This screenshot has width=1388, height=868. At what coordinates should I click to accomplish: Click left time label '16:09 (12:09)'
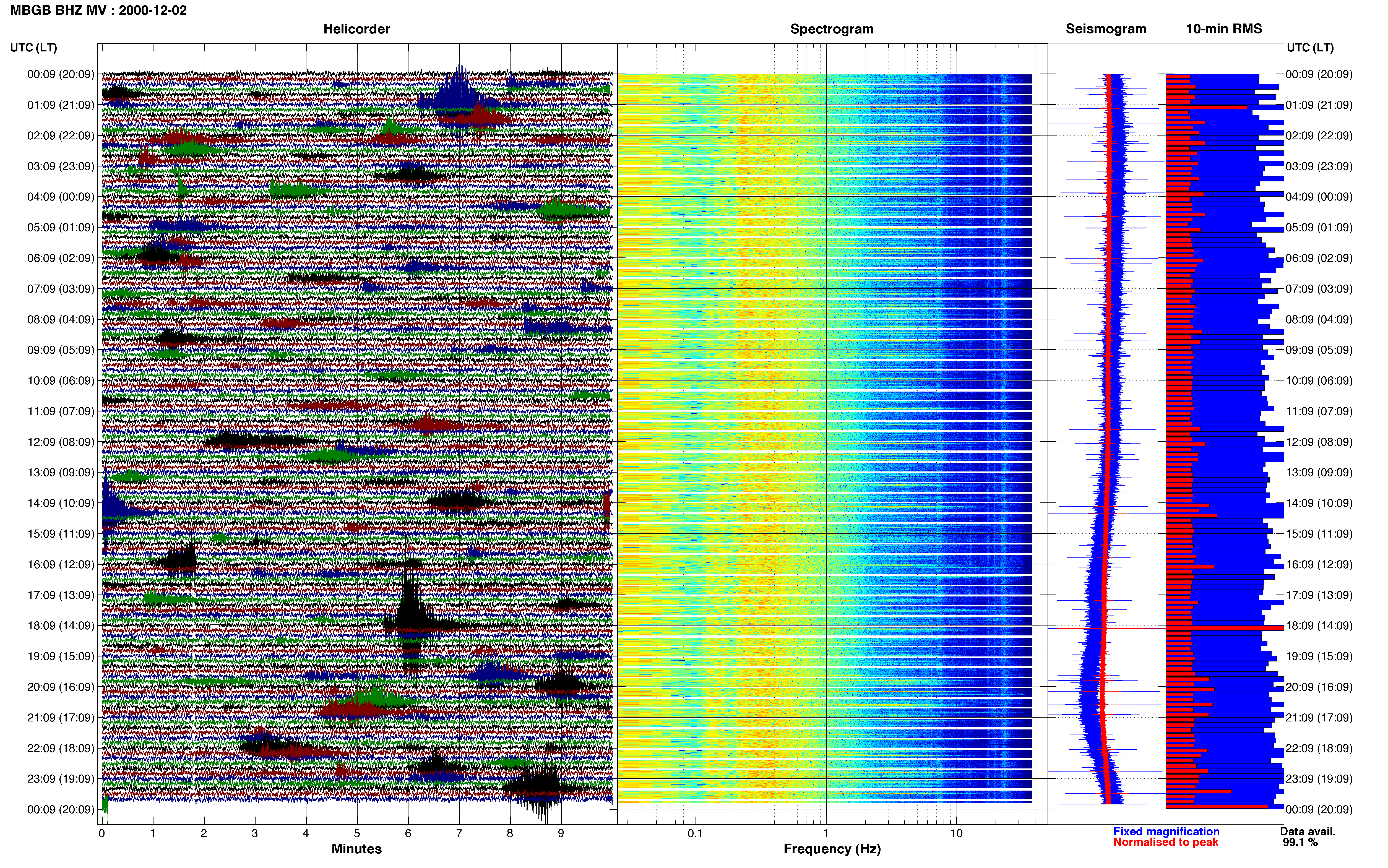tap(61, 564)
